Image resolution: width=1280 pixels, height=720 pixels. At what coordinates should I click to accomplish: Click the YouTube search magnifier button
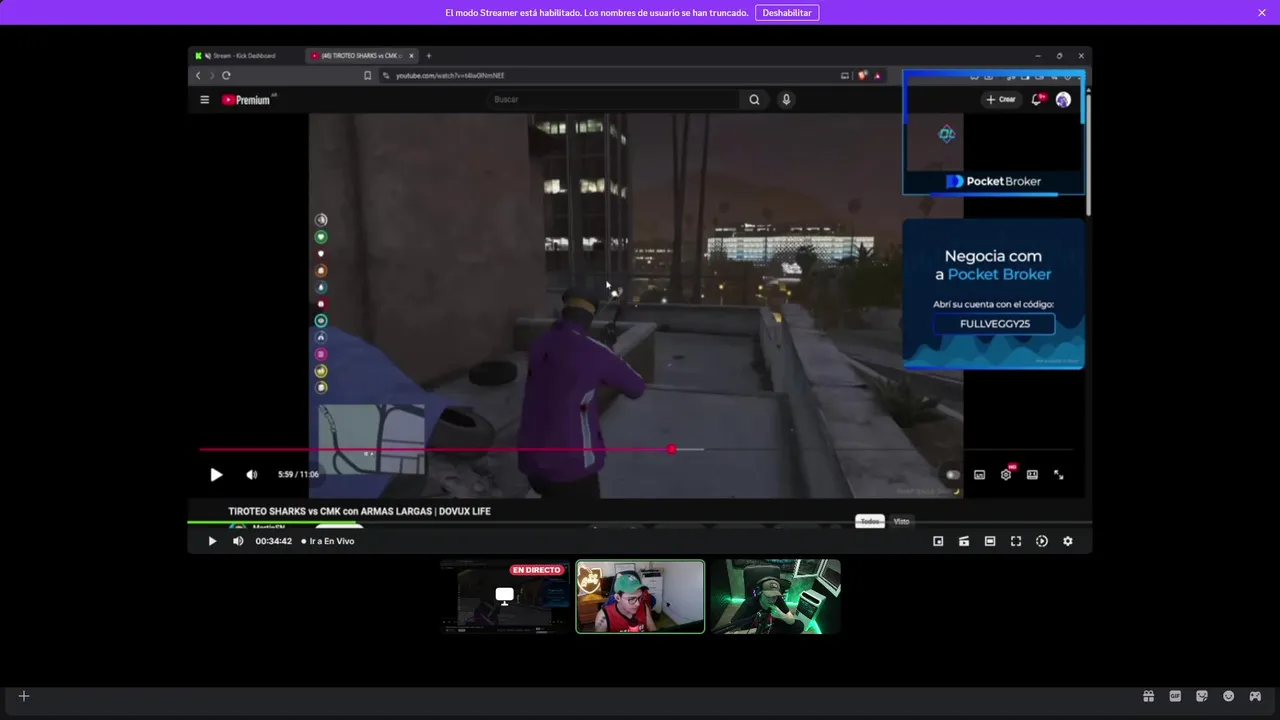[x=755, y=100]
